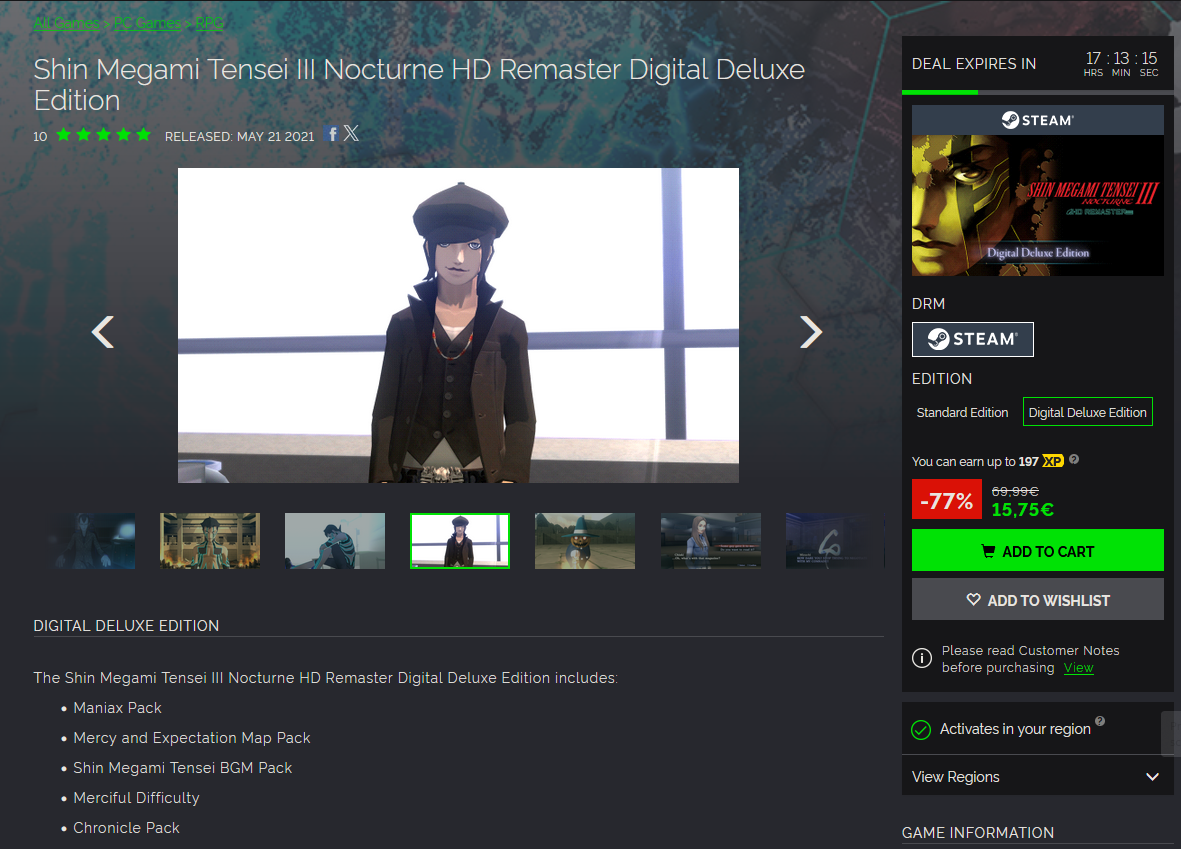Image resolution: width=1181 pixels, height=849 pixels.
Task: Select the Digital Deluxe Edition option
Action: pos(1088,412)
